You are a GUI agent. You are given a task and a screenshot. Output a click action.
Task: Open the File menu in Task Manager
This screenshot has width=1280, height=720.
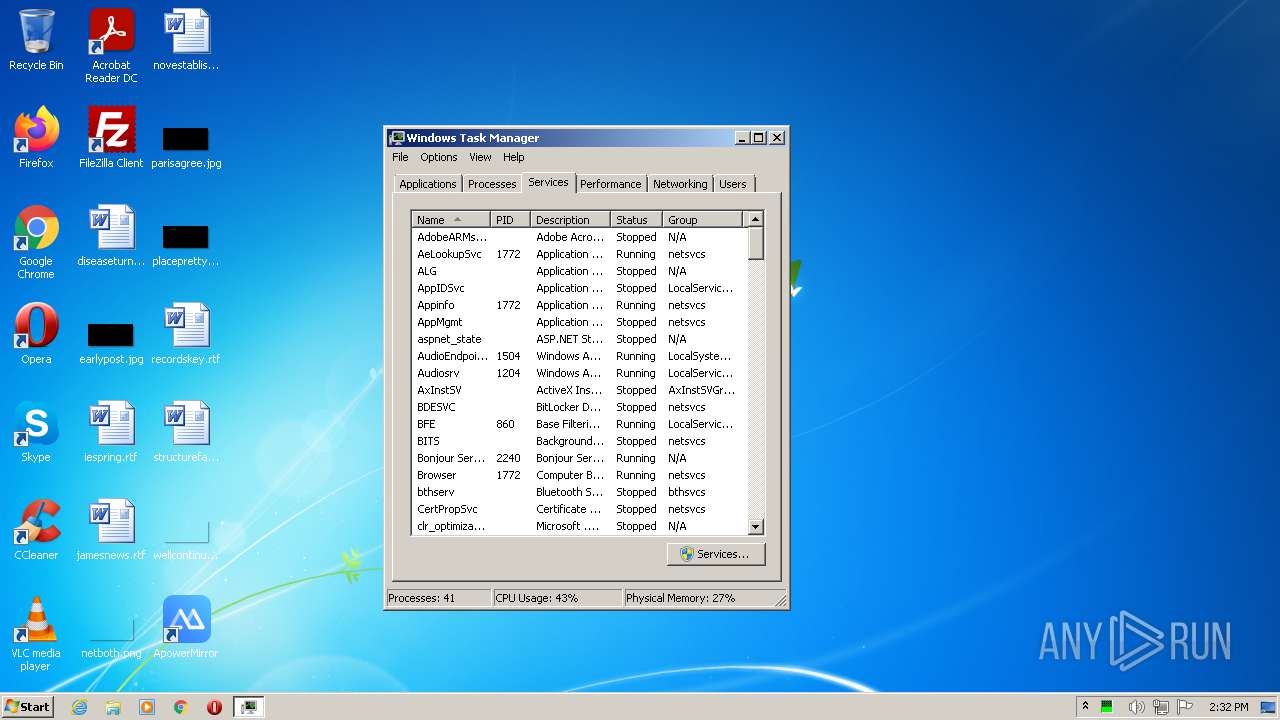tap(400, 157)
